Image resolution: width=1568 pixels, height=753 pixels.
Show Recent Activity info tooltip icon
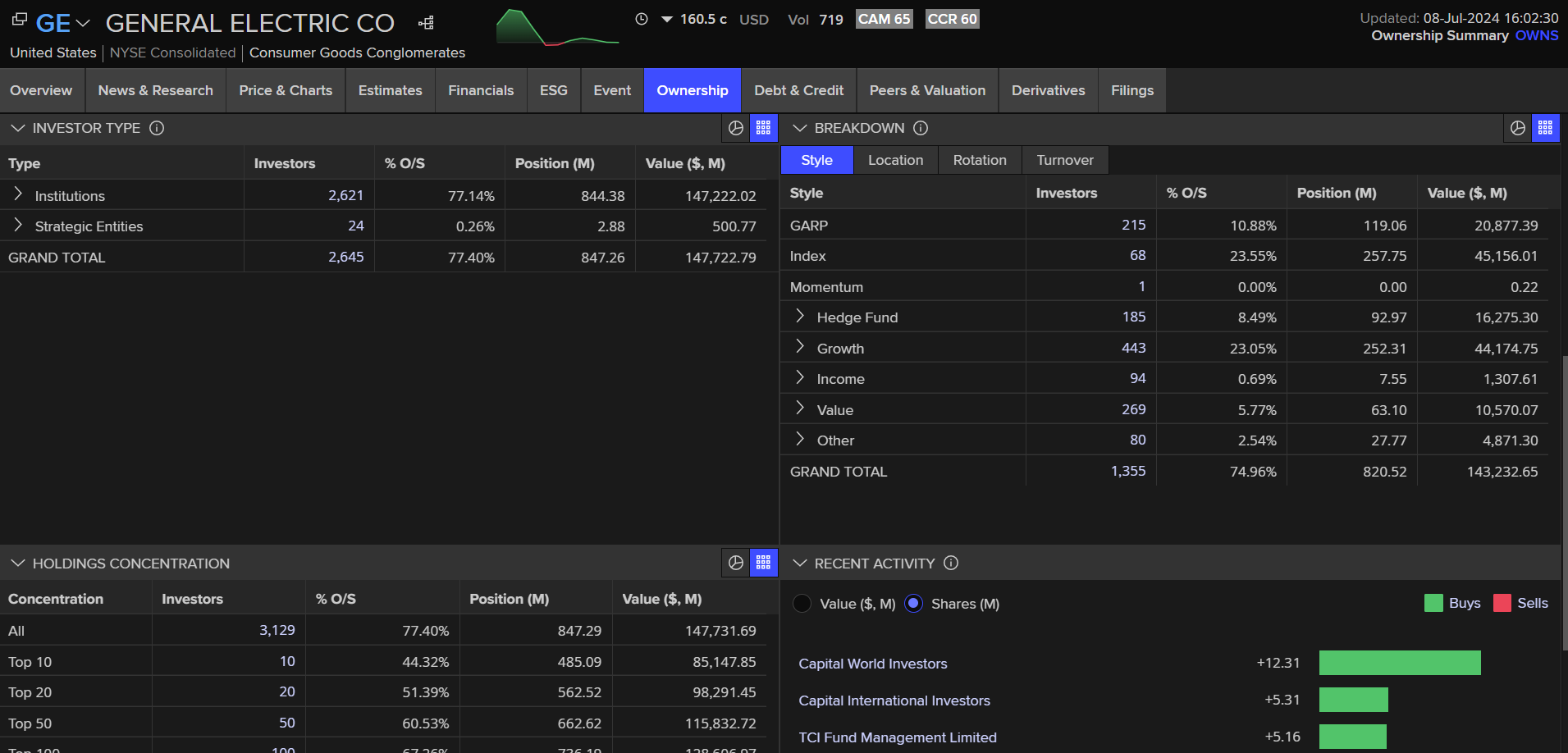[951, 563]
